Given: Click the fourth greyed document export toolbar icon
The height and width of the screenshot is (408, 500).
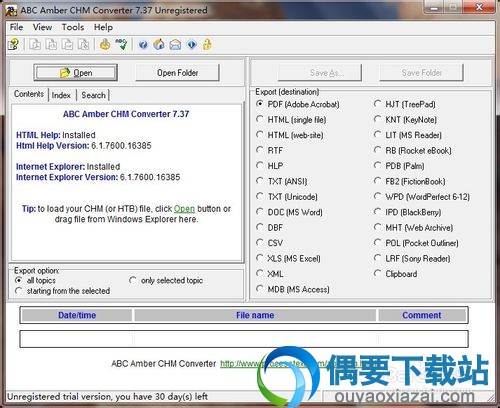Looking at the screenshot, I should (x=83, y=44).
